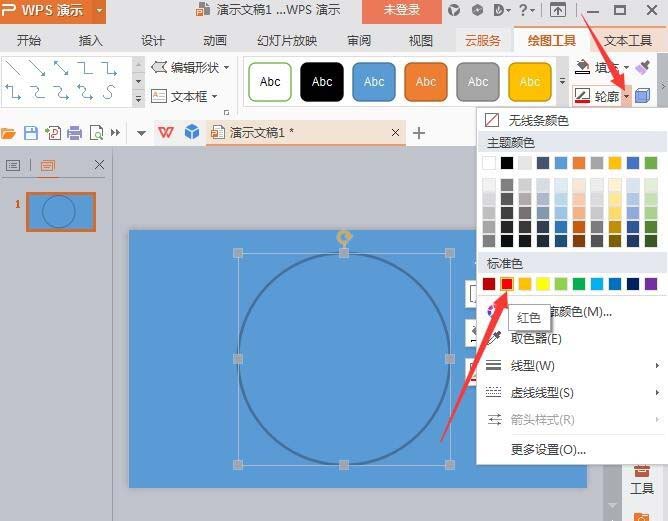Pick the black theme color swatch
The image size is (668, 521).
[507, 163]
